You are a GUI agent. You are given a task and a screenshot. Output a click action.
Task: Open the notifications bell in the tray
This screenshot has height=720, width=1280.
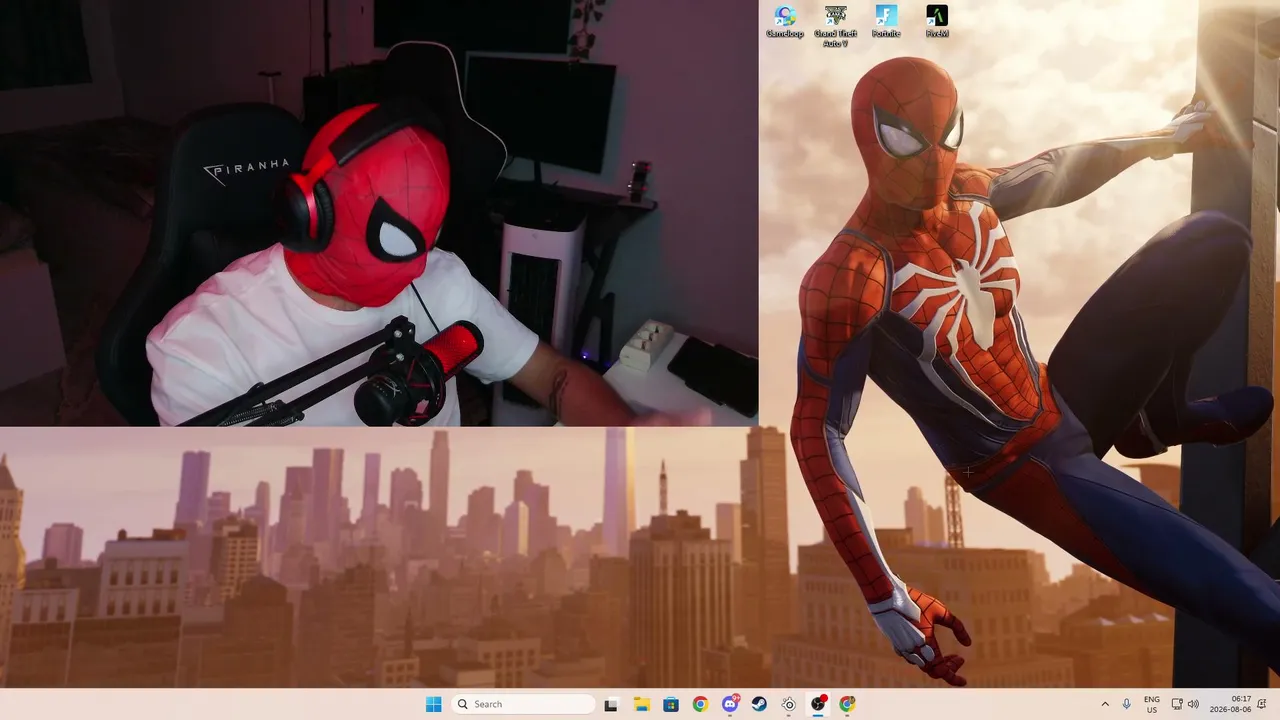coord(1262,704)
